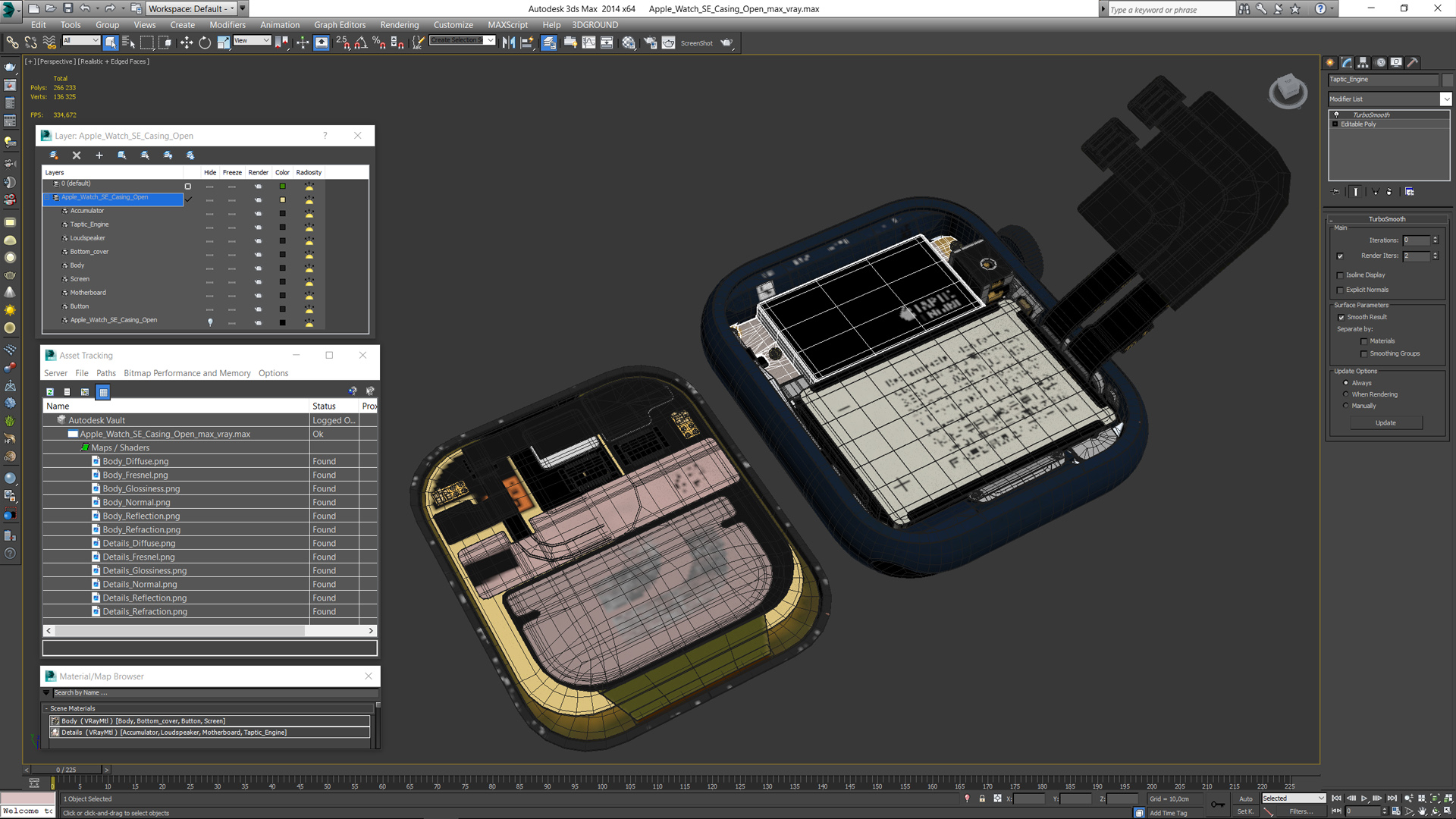Click Delete layer icon in Layer dialog
Image resolution: width=1456 pixels, height=819 pixels.
(77, 155)
